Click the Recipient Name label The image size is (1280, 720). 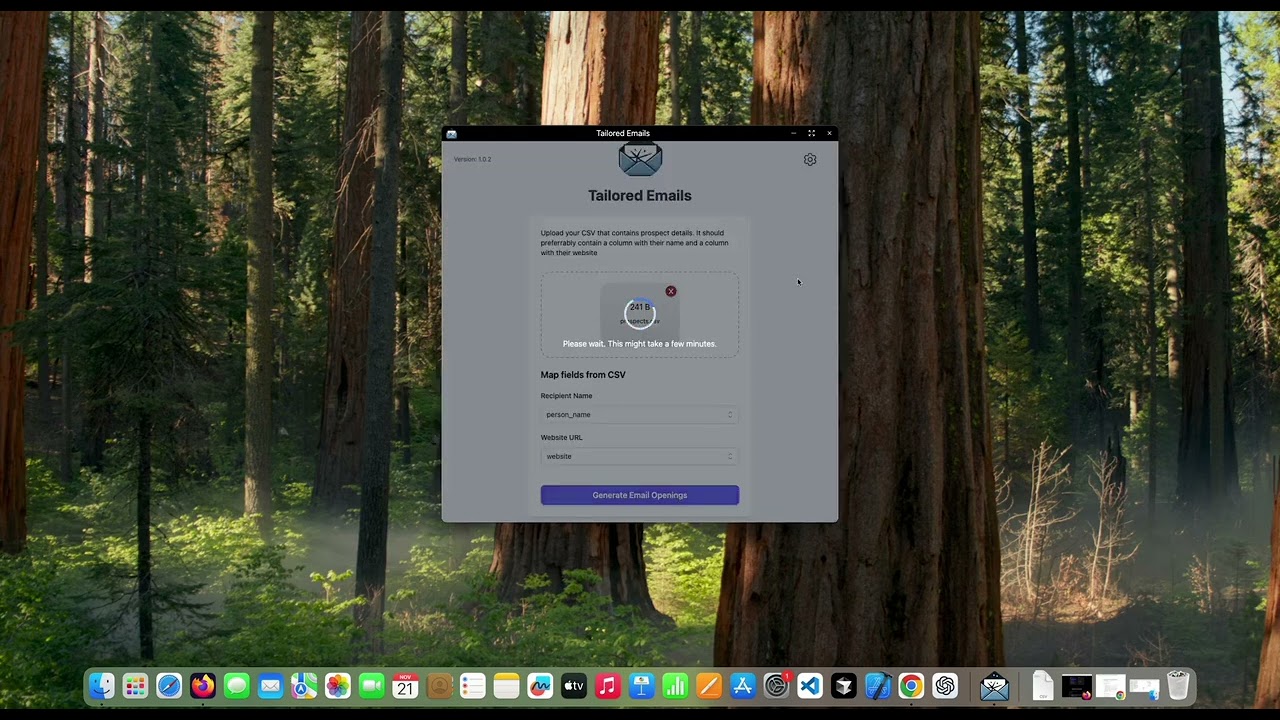coord(566,396)
